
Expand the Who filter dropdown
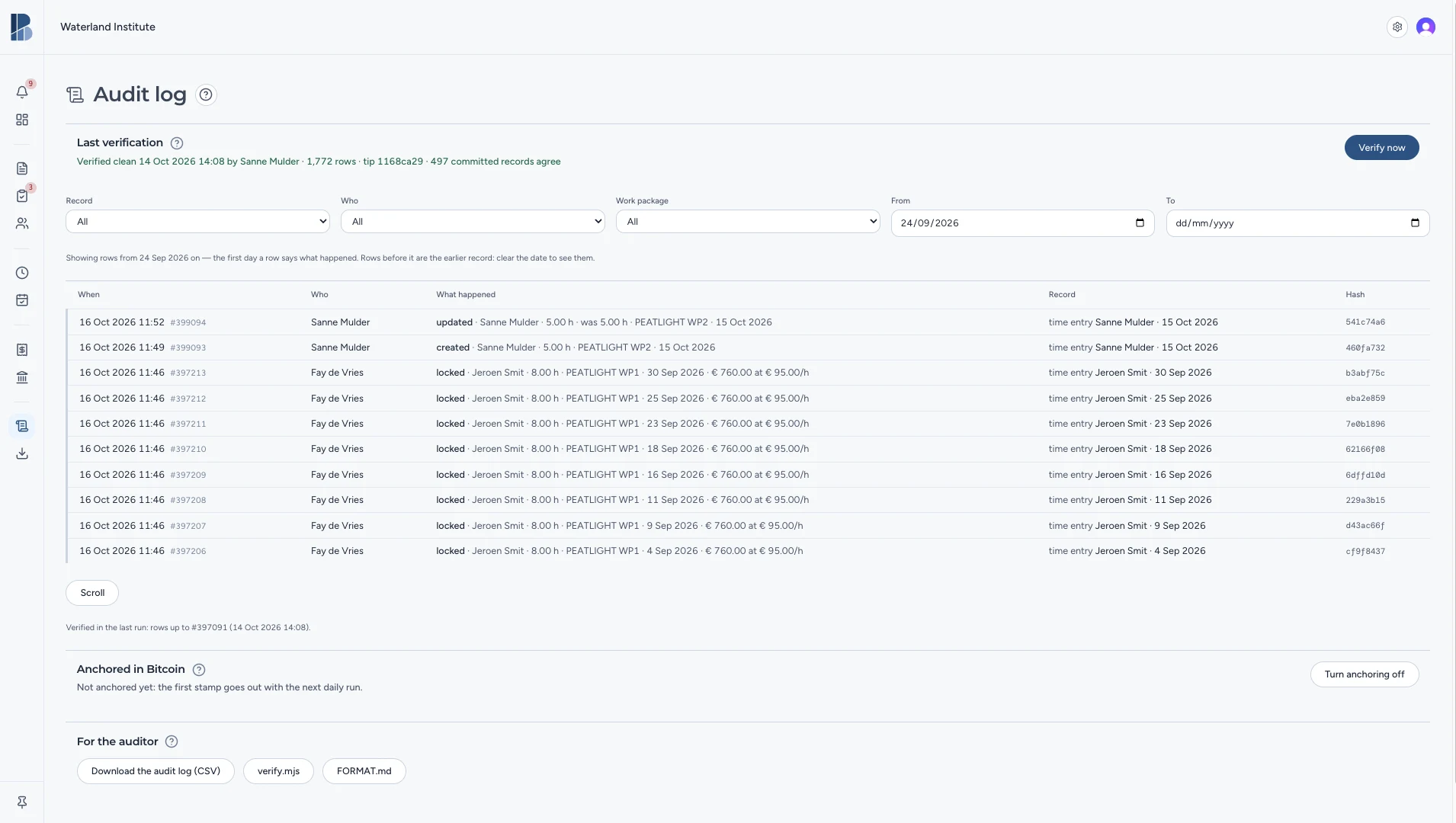pyautogui.click(x=473, y=222)
